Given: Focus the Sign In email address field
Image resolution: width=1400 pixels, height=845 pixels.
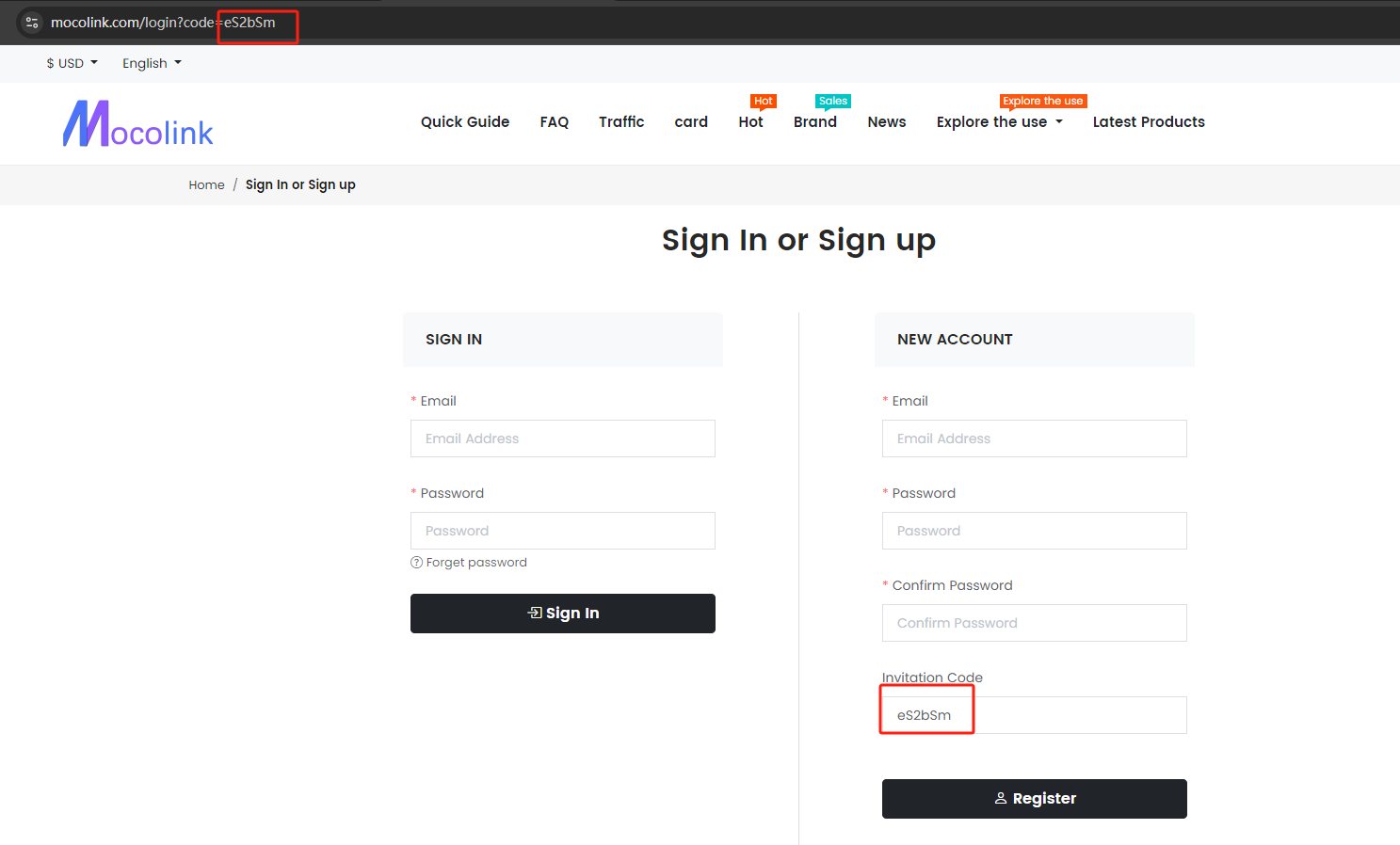Looking at the screenshot, I should coord(562,438).
